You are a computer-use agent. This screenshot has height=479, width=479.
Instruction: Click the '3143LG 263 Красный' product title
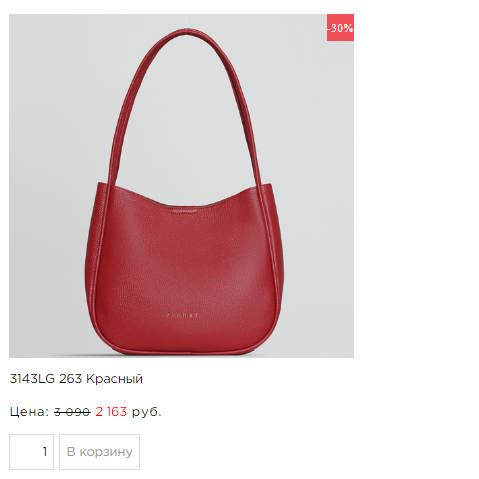coord(76,379)
